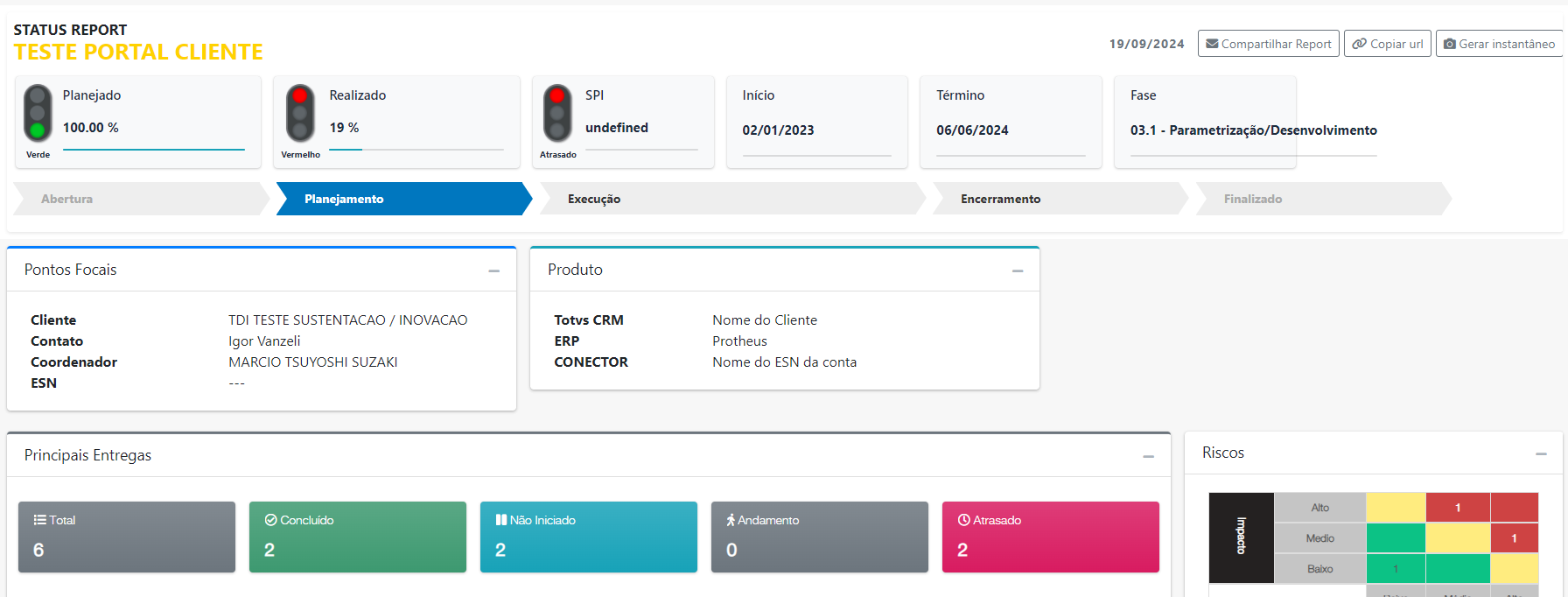
Task: Minimize the Principais Entregas panel
Action: coord(1149,457)
